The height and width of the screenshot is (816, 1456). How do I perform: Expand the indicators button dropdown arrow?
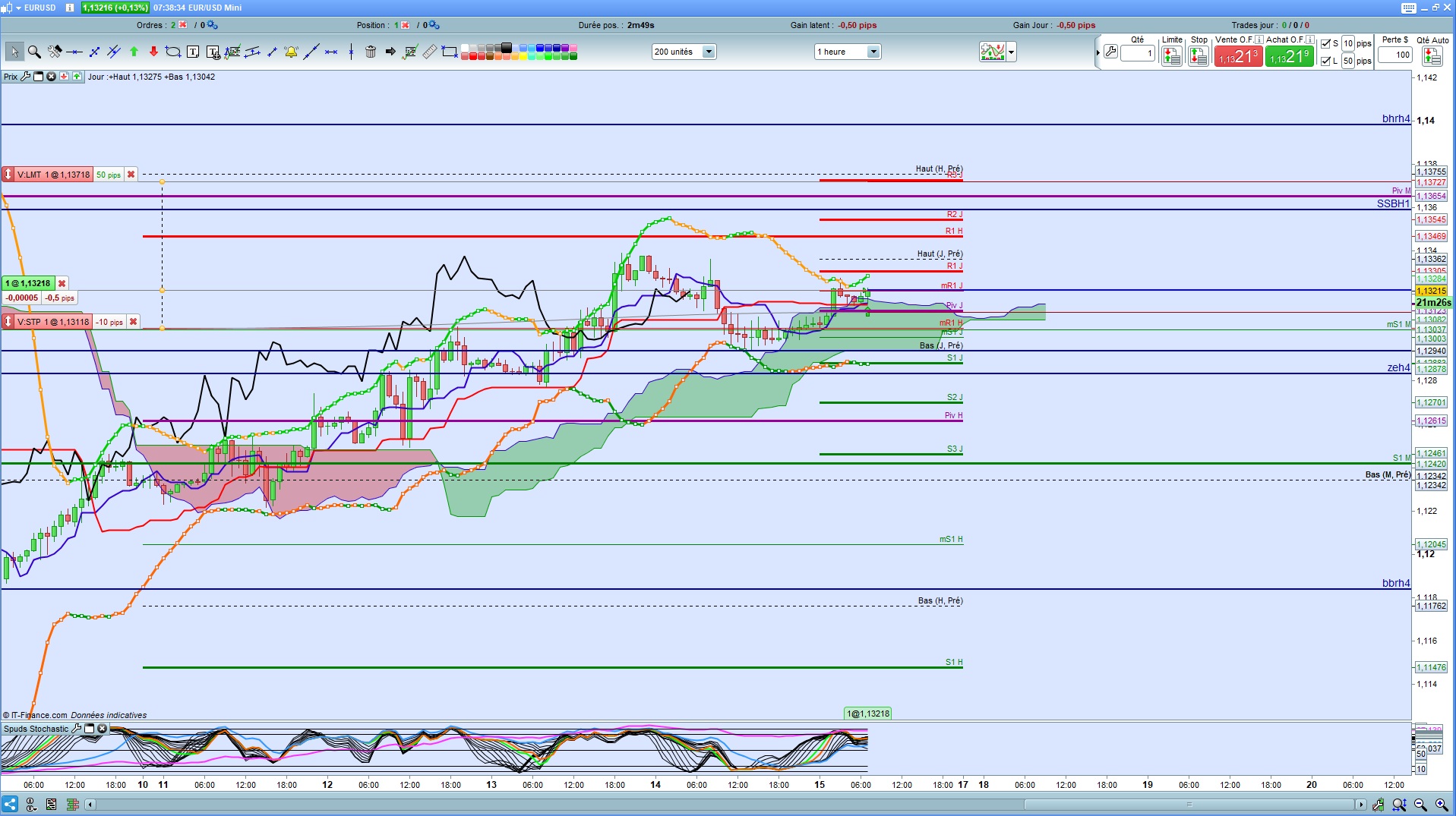coord(1011,52)
